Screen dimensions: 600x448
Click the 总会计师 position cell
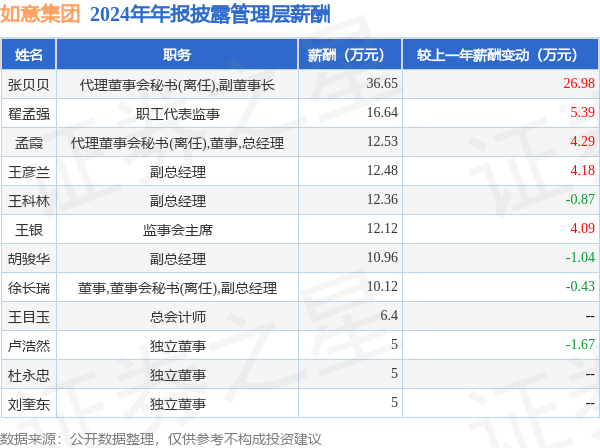(177, 317)
